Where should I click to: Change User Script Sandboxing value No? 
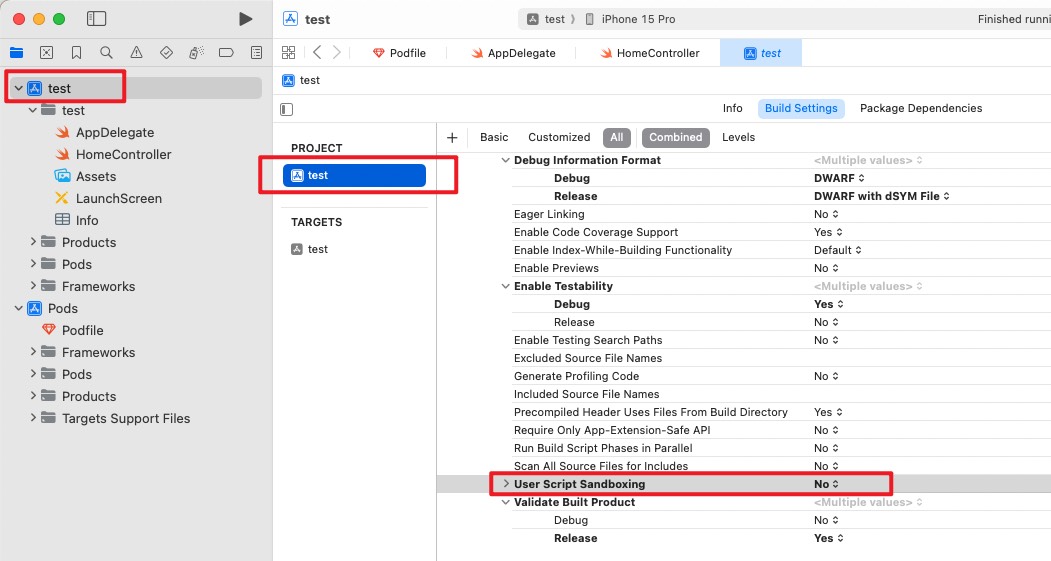pyautogui.click(x=826, y=484)
